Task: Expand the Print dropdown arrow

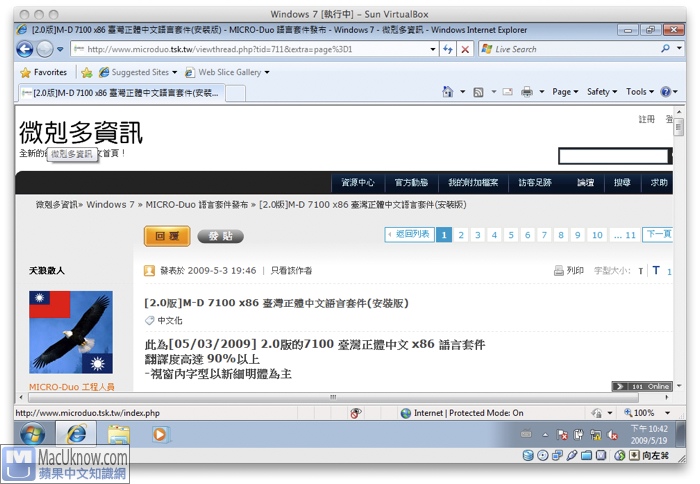Action: (542, 92)
